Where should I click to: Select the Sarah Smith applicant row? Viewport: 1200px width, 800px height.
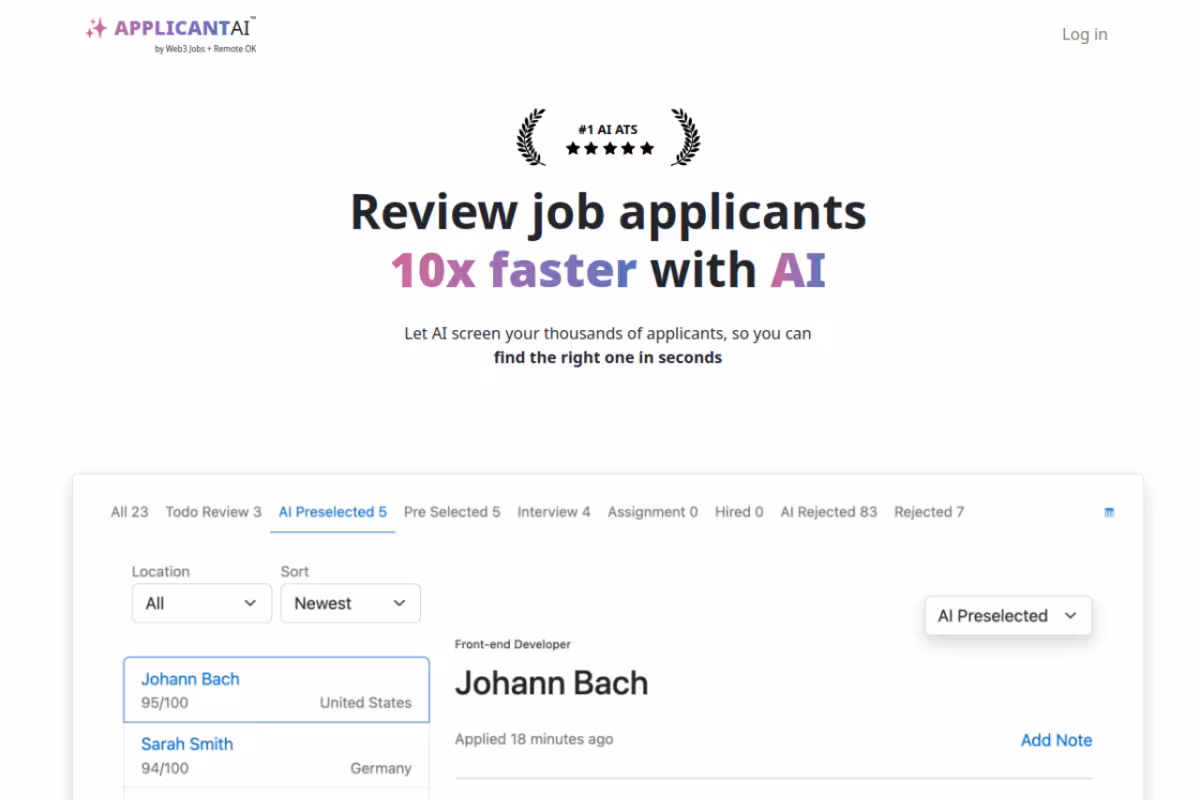277,756
